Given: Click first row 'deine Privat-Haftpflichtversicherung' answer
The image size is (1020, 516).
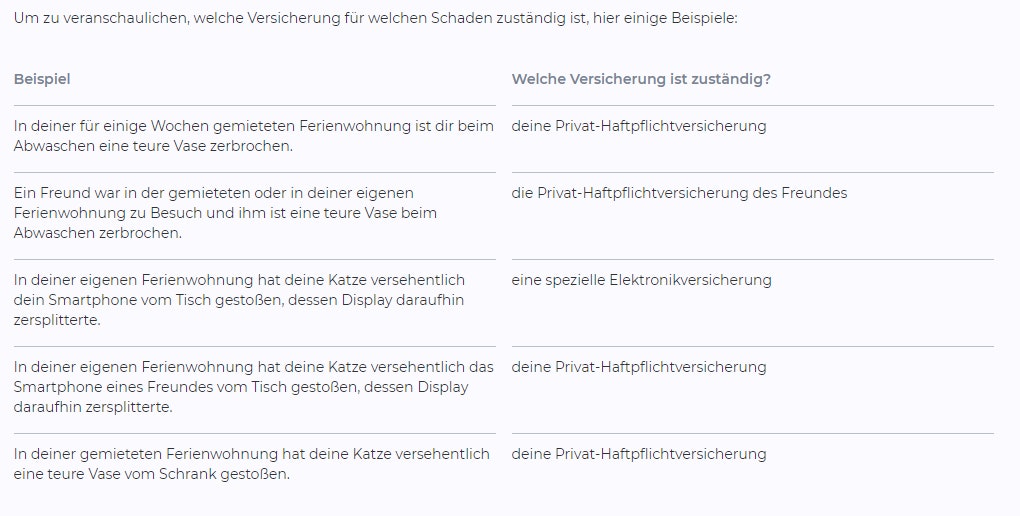Looking at the screenshot, I should point(639,126).
